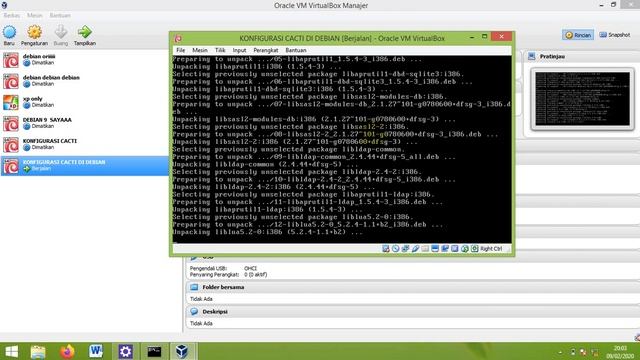Image resolution: width=640 pixels, height=360 pixels.
Task: Click the mouse integration status indicator
Action: (x=464, y=249)
